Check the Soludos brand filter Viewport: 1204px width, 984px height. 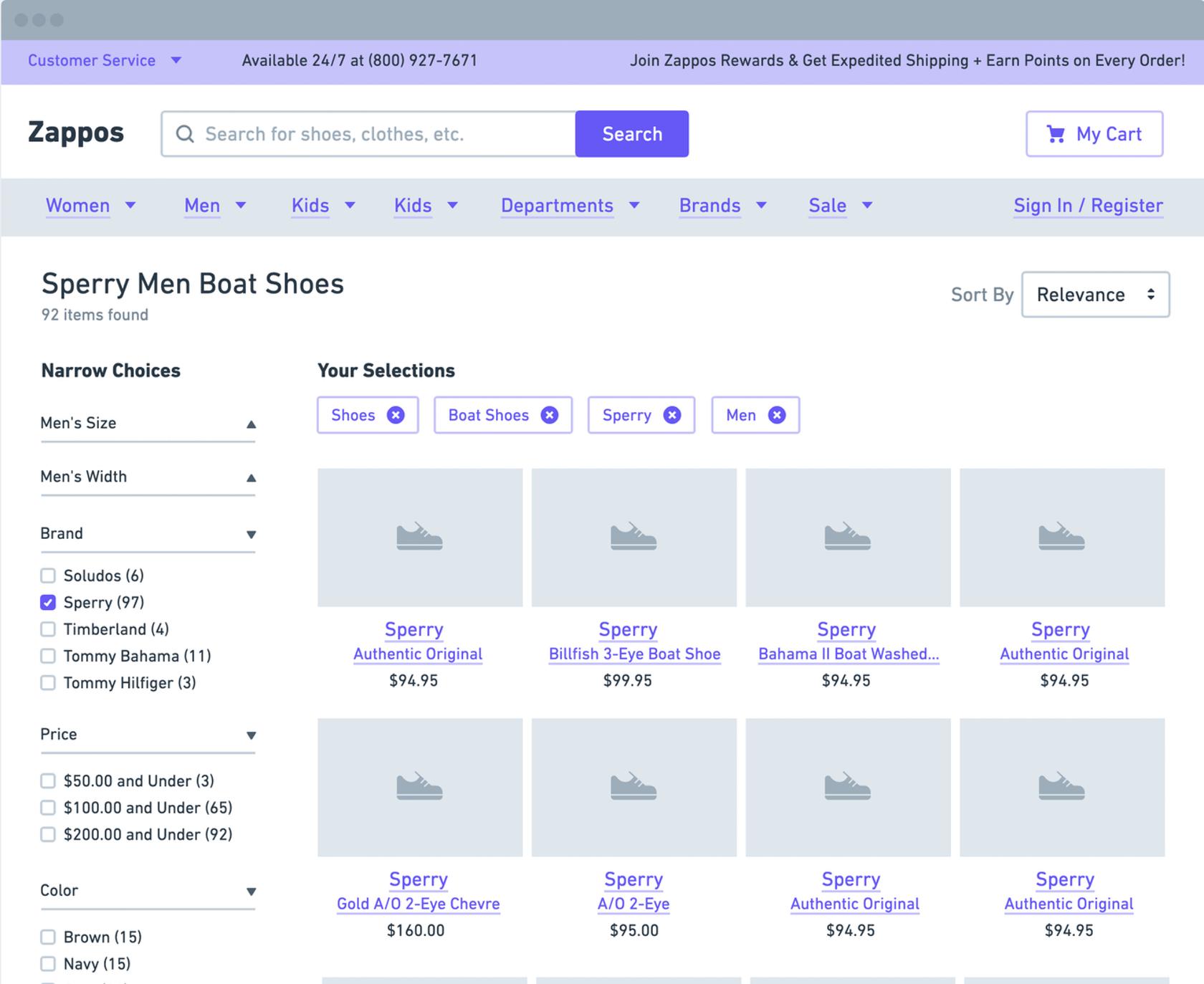[48, 575]
